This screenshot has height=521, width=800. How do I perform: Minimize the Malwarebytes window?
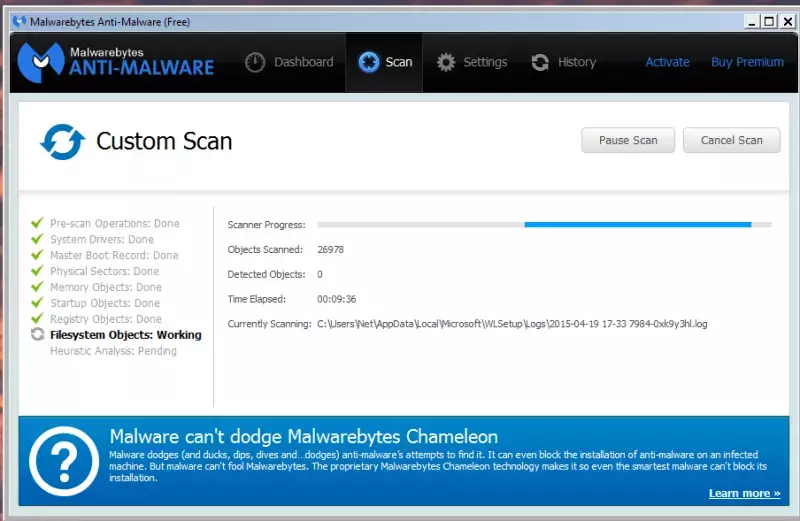pos(752,21)
